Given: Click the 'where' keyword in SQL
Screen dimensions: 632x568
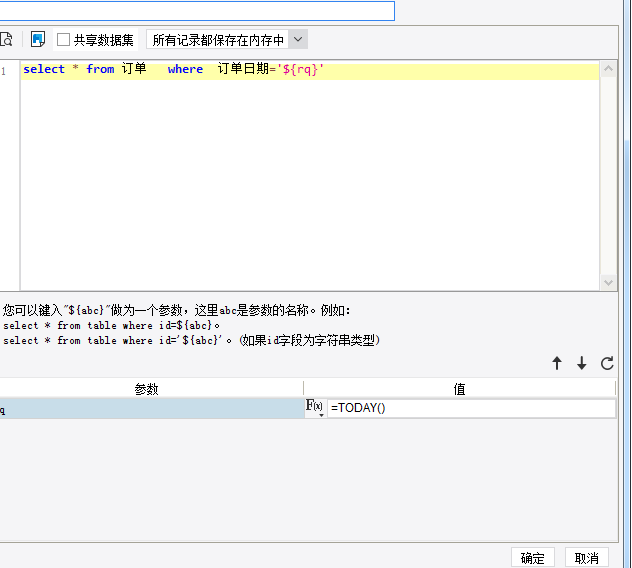Looking at the screenshot, I should point(185,69).
